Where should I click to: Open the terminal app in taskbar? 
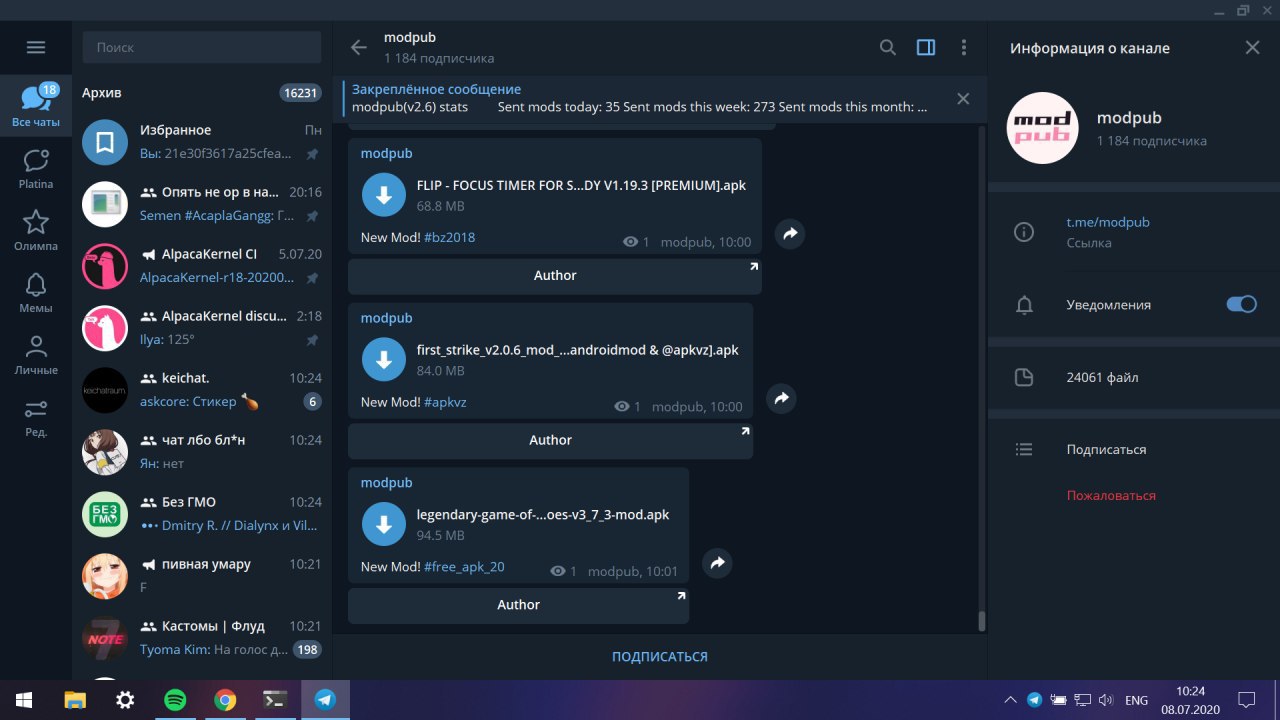coord(275,700)
